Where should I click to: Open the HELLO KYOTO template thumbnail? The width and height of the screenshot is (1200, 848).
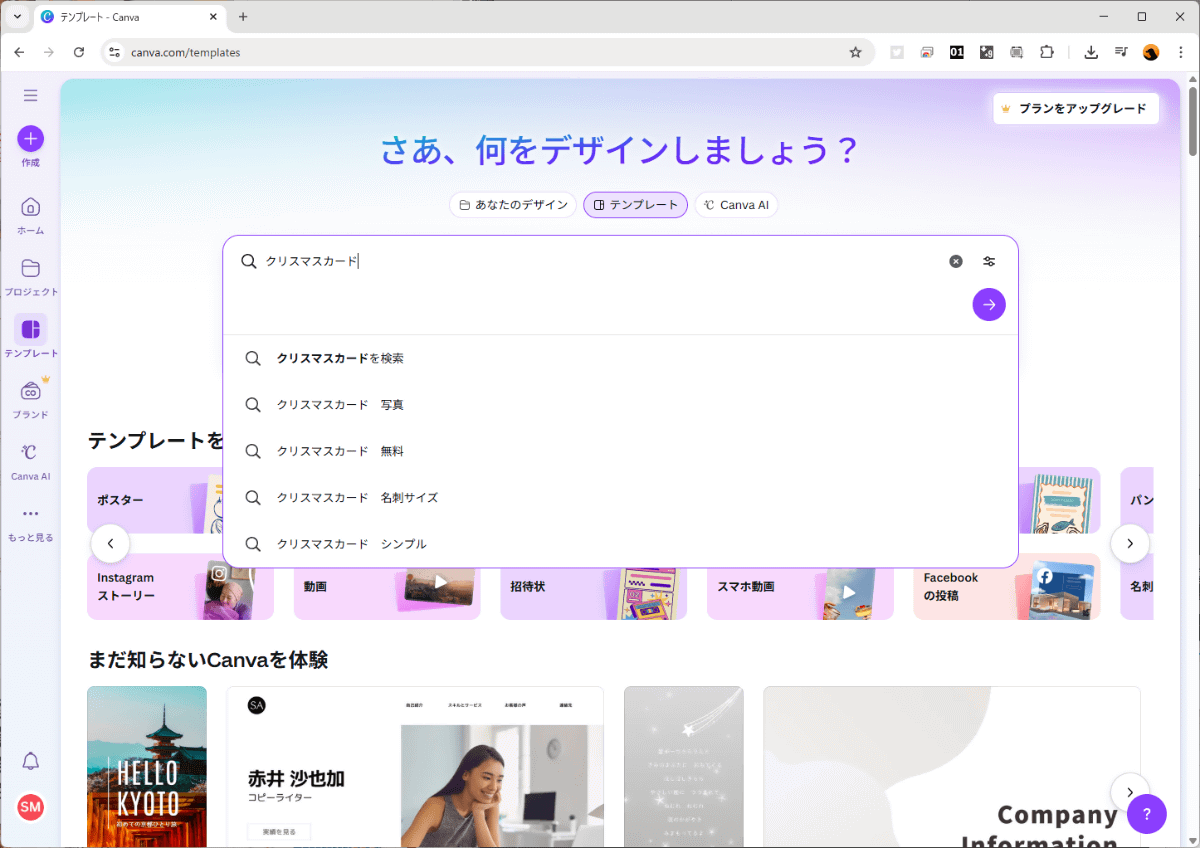(147, 767)
